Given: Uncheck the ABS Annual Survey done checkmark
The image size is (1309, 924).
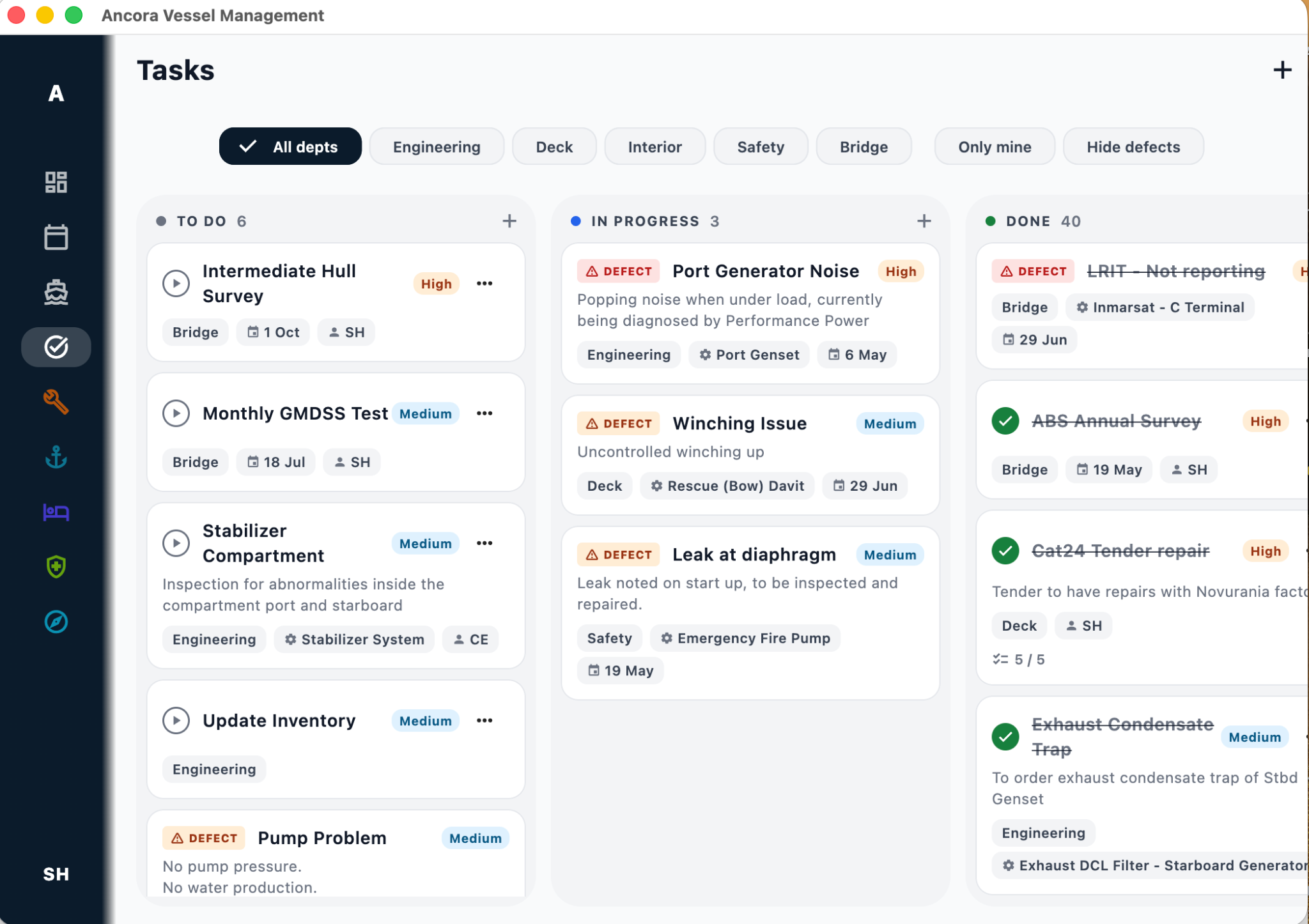Looking at the screenshot, I should pyautogui.click(x=1005, y=421).
